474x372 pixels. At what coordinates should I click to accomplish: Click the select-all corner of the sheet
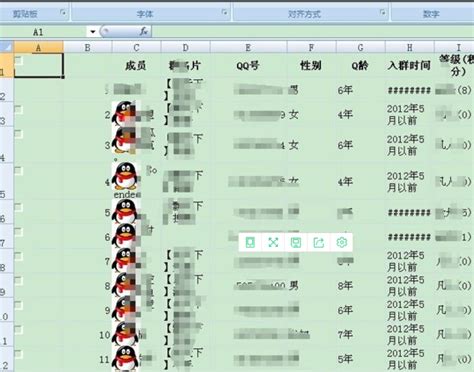click(7, 47)
